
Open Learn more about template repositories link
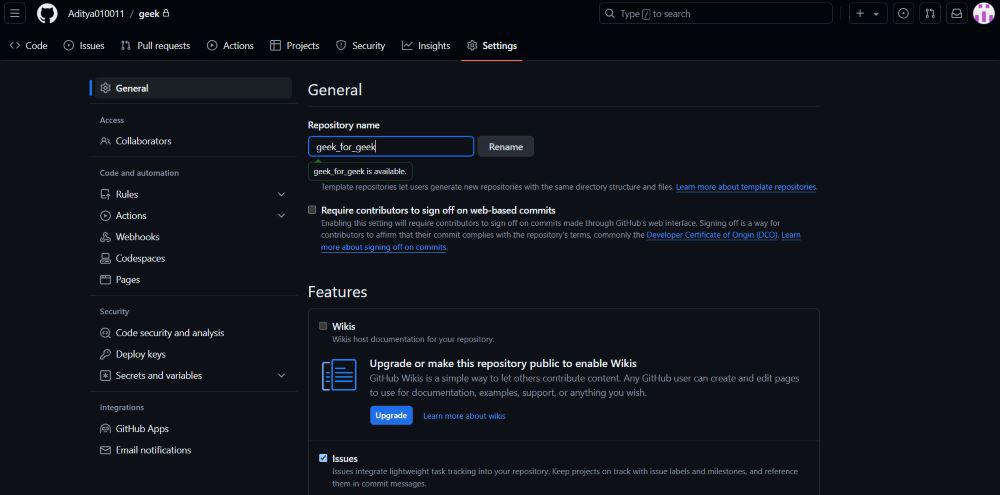[x=746, y=188]
